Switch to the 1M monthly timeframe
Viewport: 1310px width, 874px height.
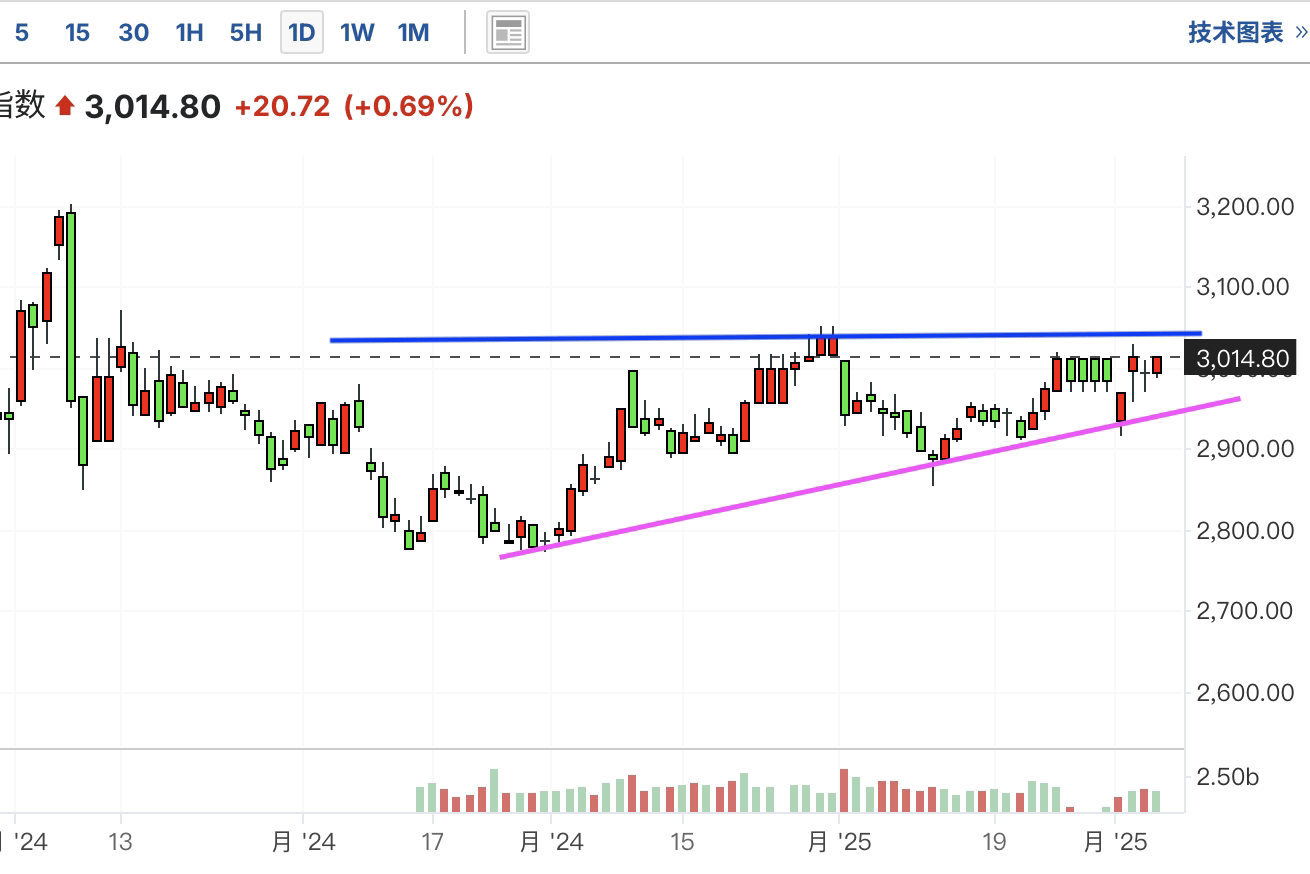tap(413, 33)
